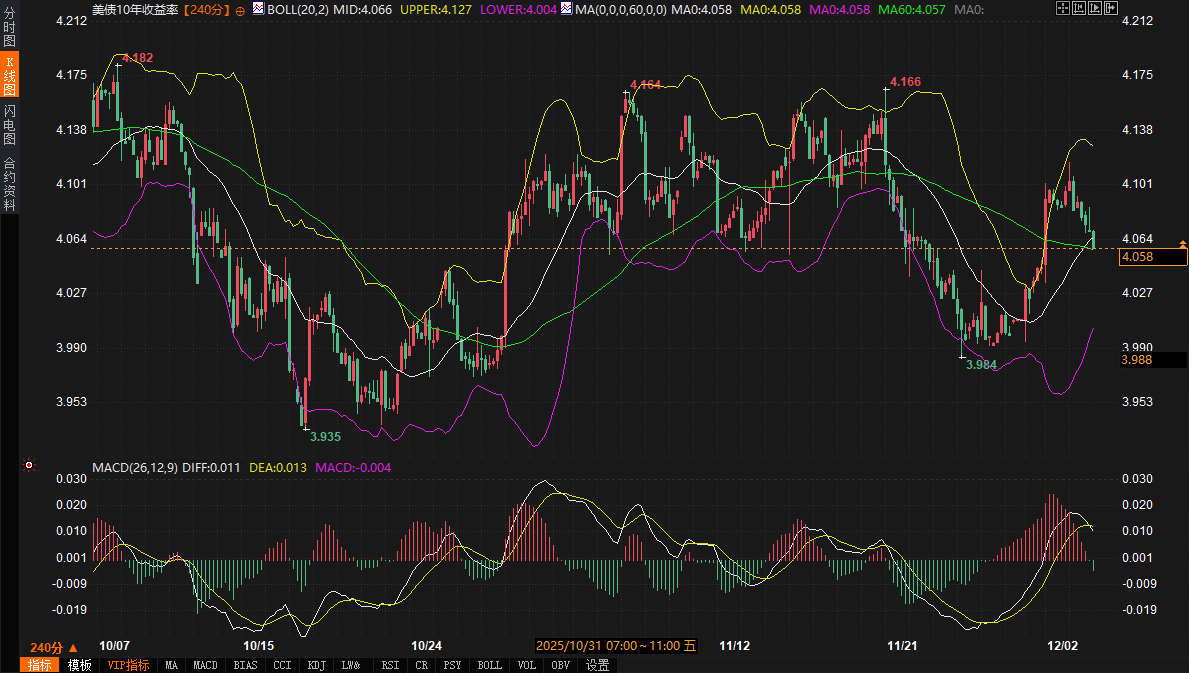Viewport: 1189px width, 673px height.
Task: Switch to the 闪电图 side tab
Action: (x=9, y=124)
